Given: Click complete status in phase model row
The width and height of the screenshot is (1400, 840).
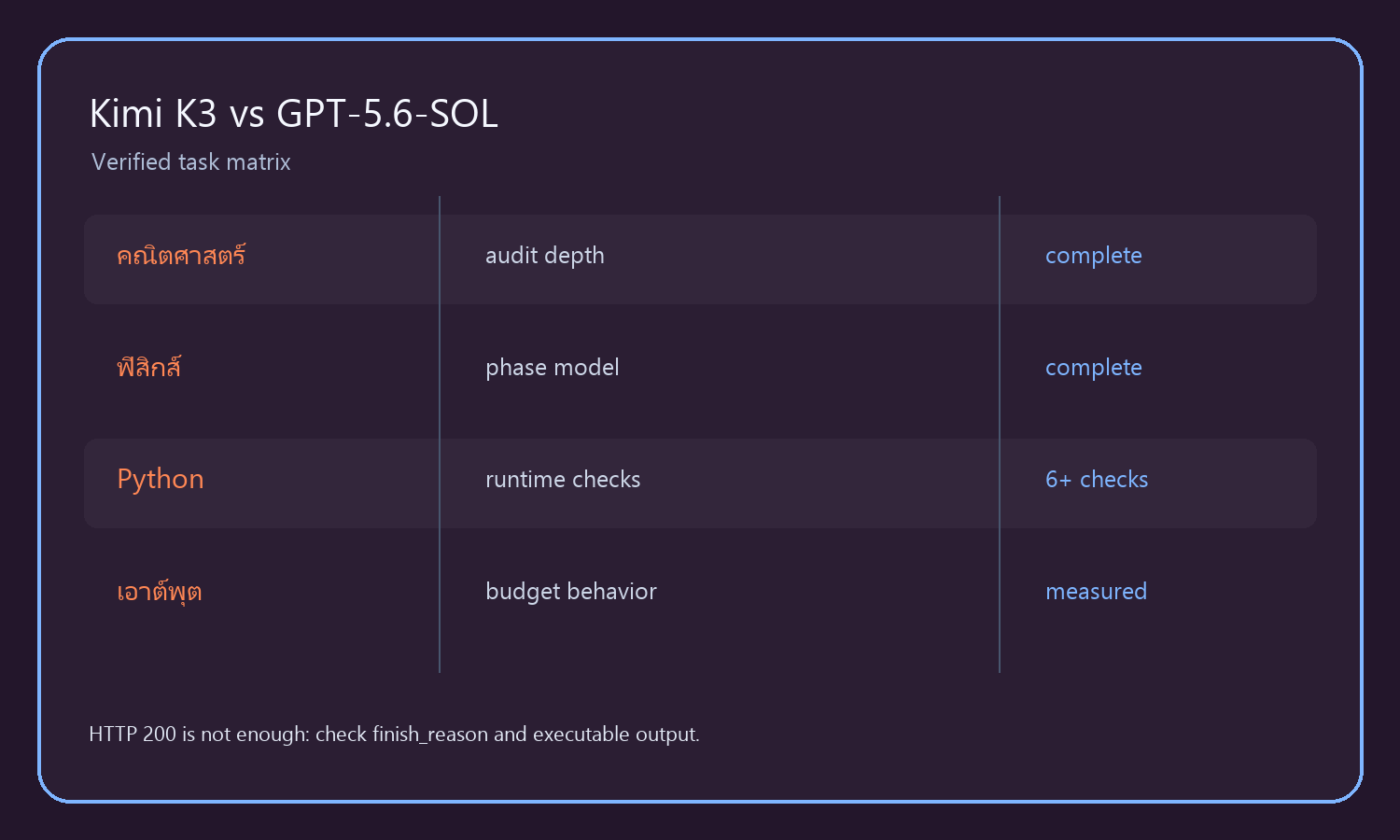Looking at the screenshot, I should coord(1094,368).
